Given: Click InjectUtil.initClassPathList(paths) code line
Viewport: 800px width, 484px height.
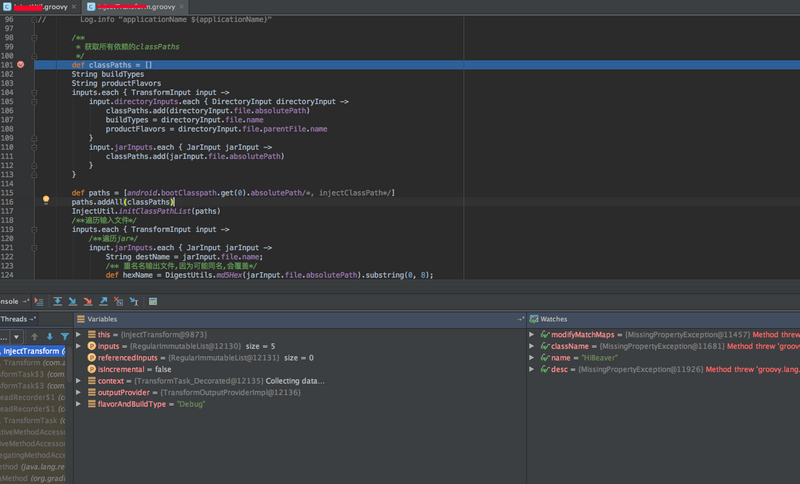Looking at the screenshot, I should point(146,211).
